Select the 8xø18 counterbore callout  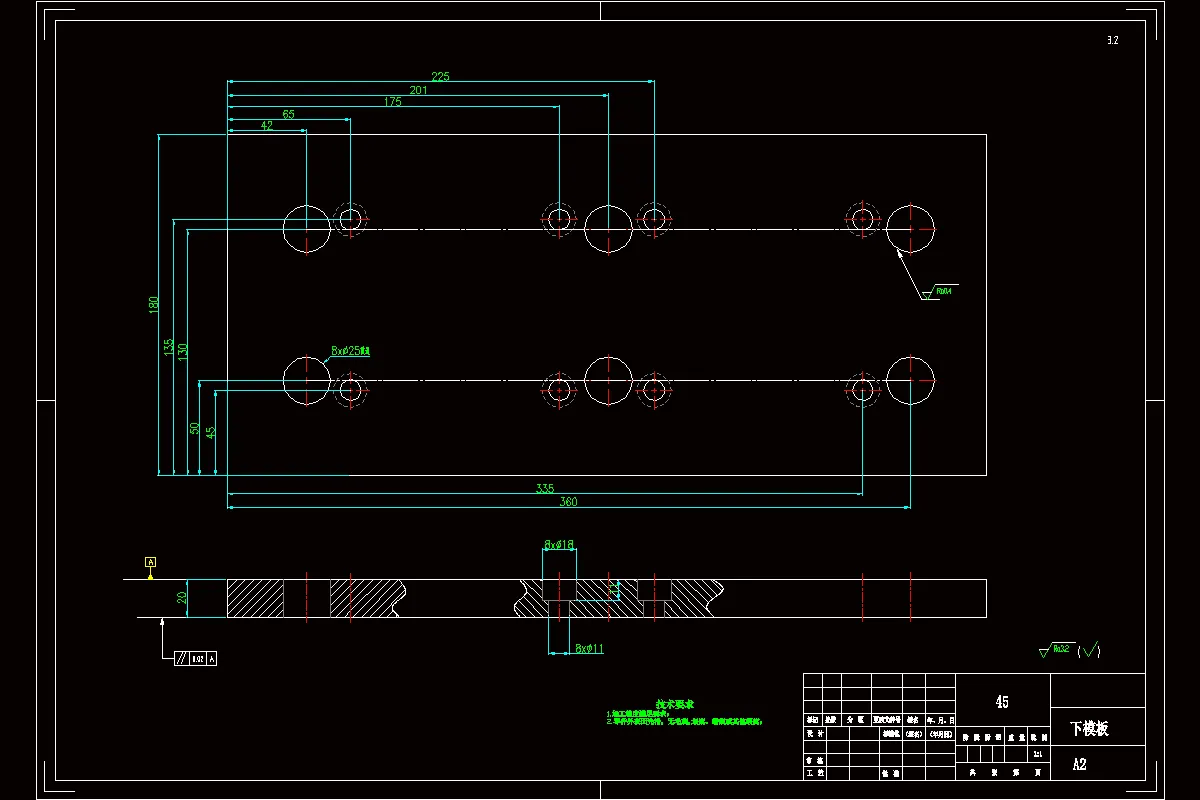pos(559,545)
